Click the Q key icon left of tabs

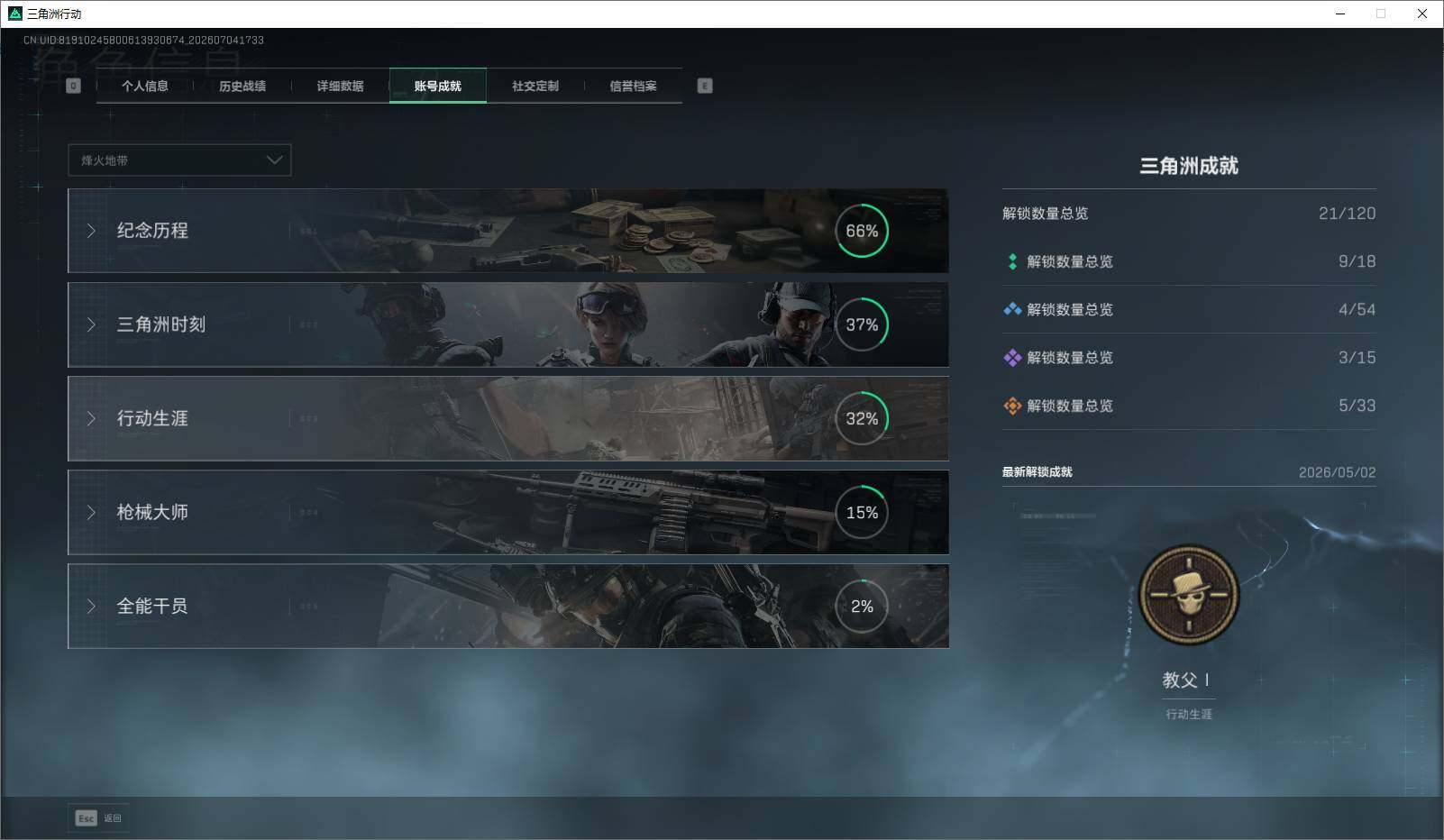74,86
